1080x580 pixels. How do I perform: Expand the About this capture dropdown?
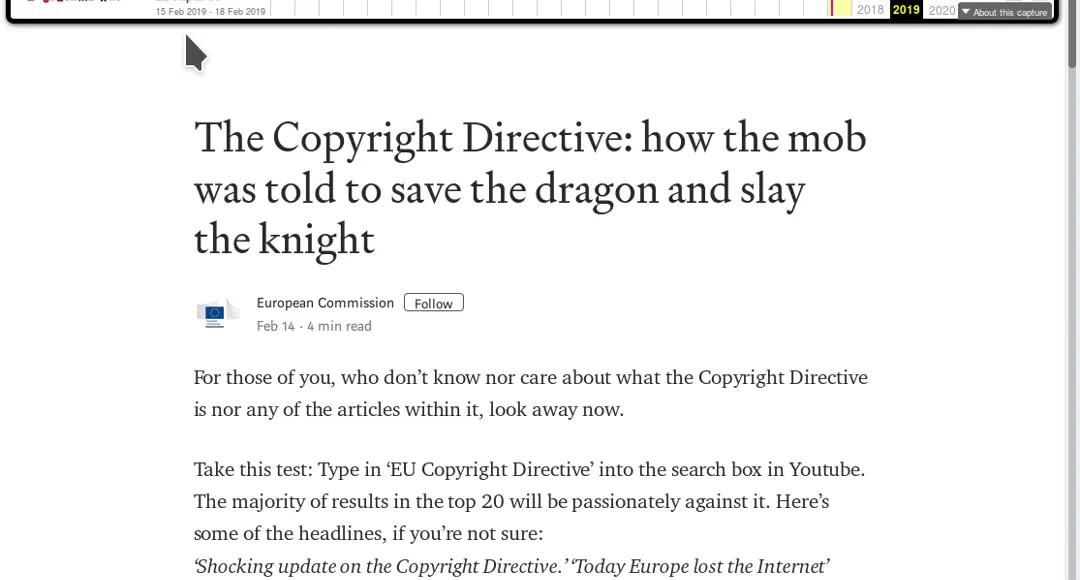(1004, 12)
